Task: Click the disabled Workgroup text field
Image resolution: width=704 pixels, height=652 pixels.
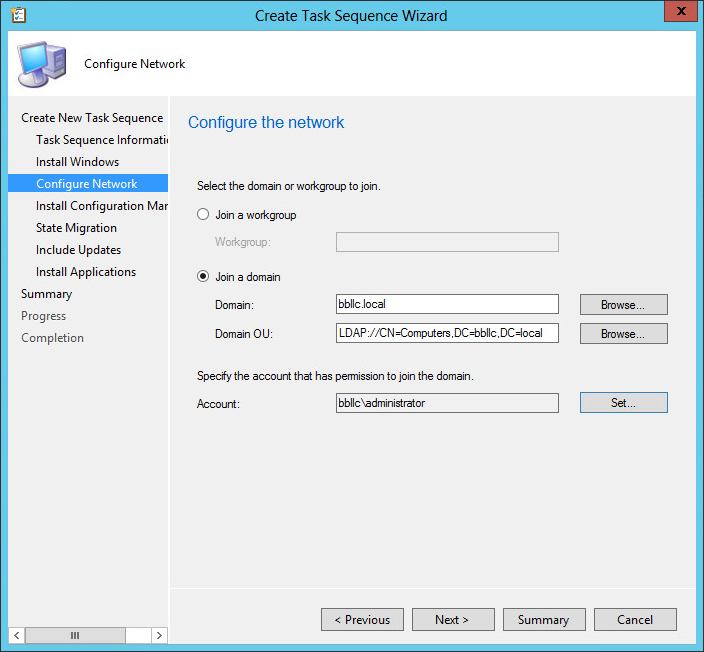Action: pos(447,242)
